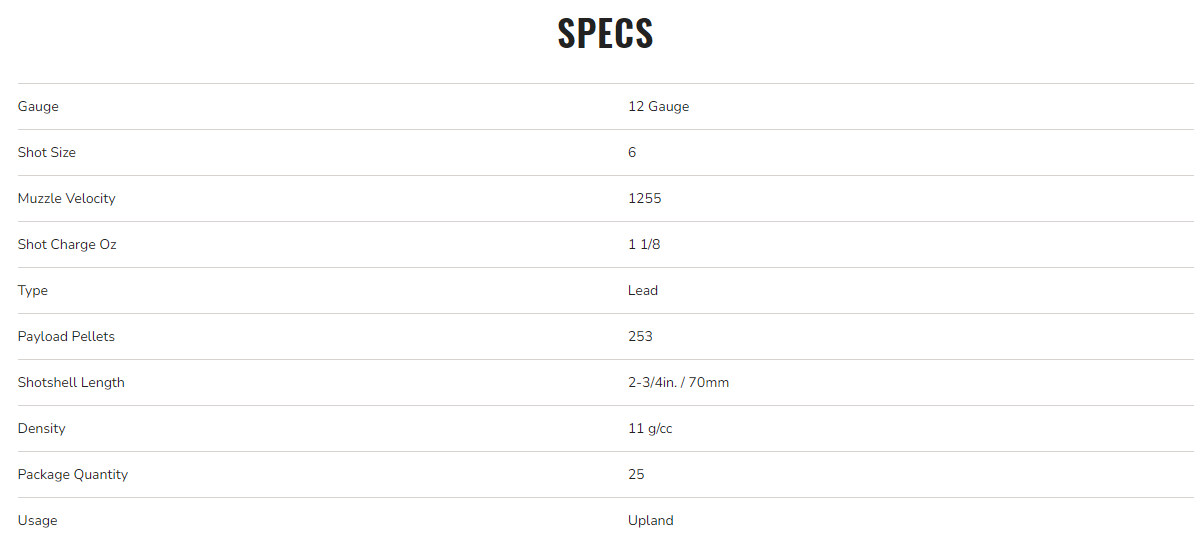Select the Upland usage value
Screen dimensions: 1202x541
pyautogui.click(x=650, y=521)
